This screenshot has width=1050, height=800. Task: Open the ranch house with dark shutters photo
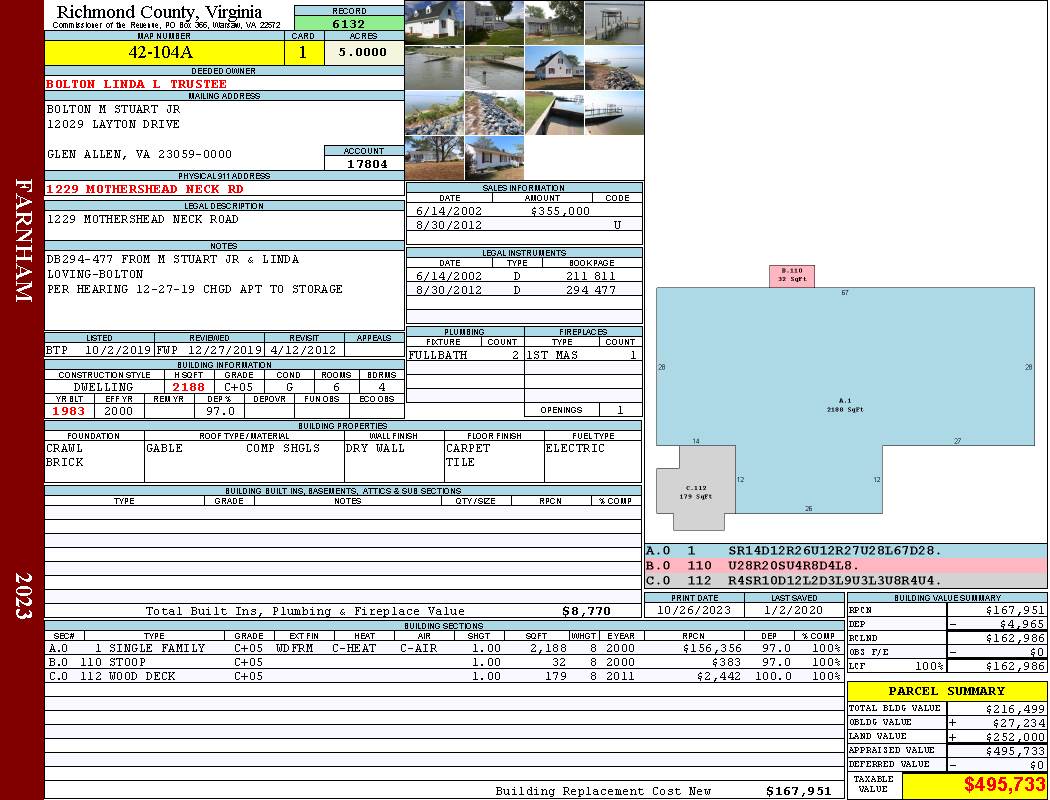pos(494,158)
